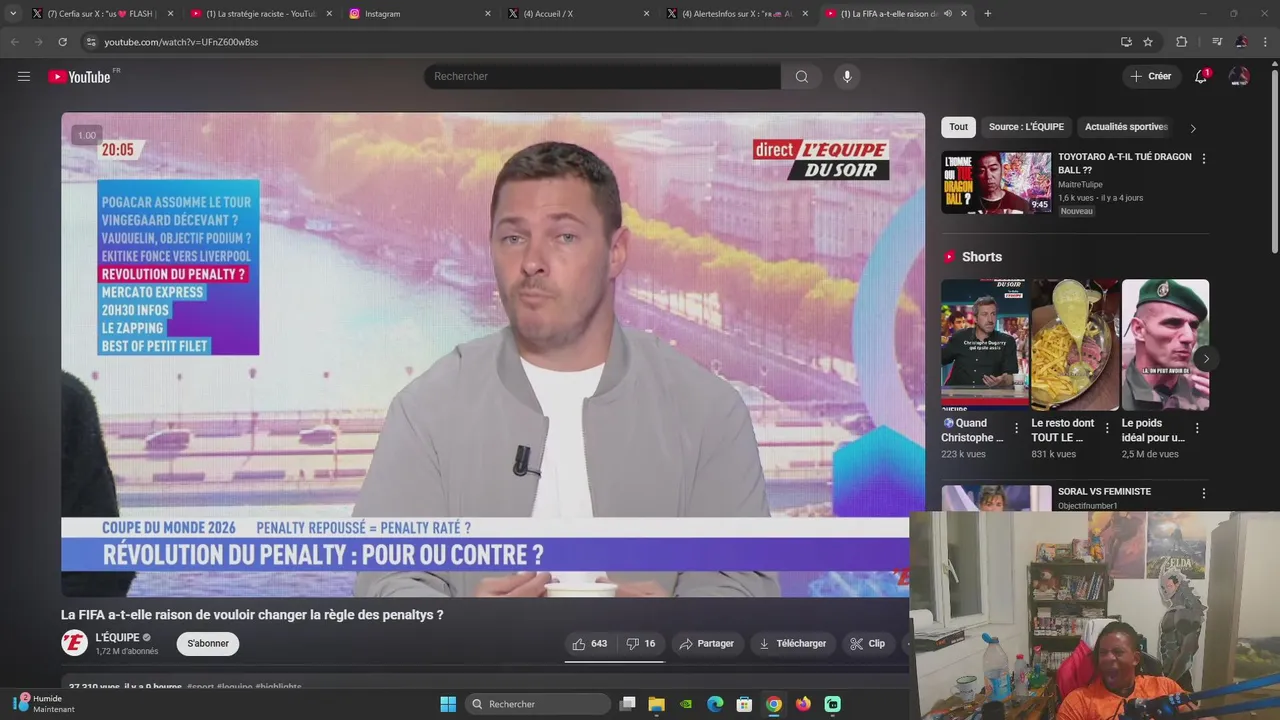
Task: Open the SORAL VS FEMINISTE video title
Action: [1104, 491]
